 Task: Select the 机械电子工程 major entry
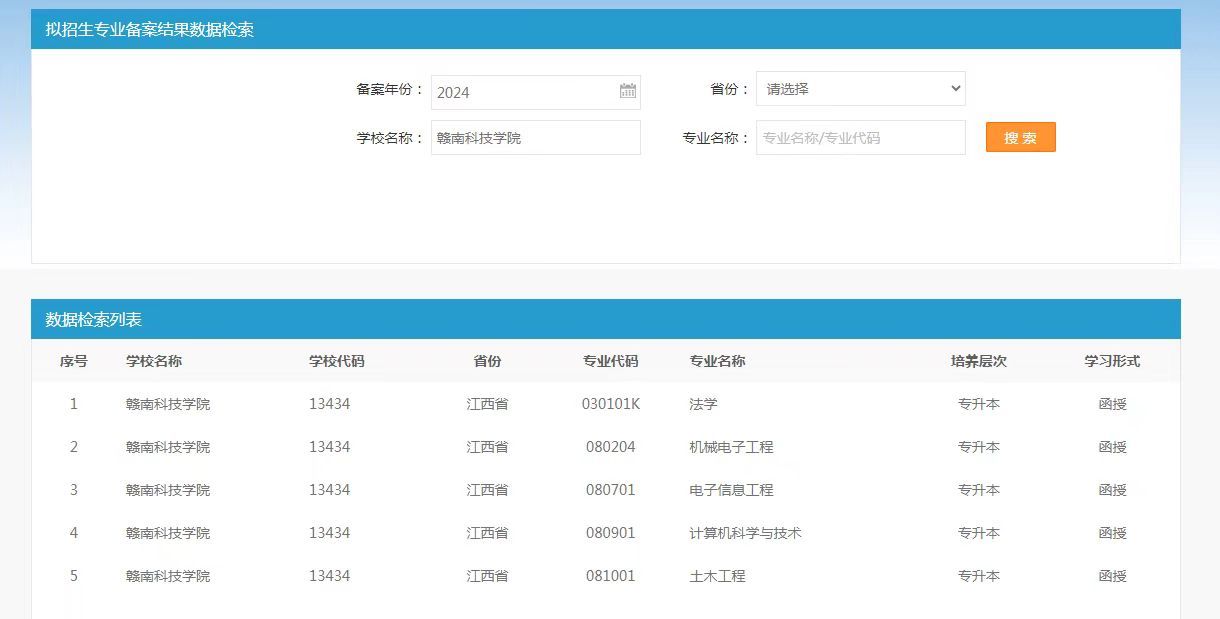coord(731,447)
